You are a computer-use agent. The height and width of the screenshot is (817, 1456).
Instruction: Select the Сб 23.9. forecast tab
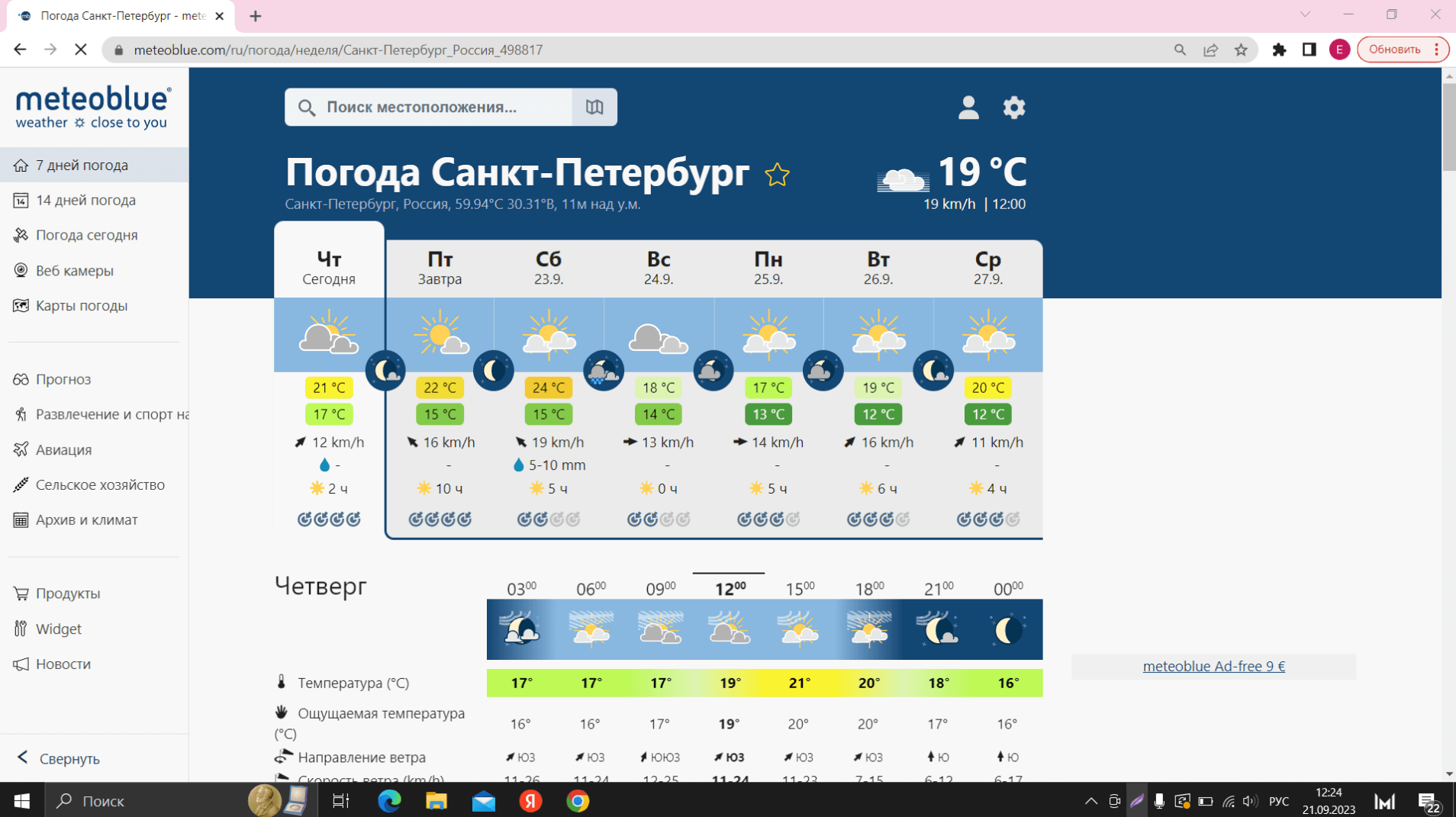pos(548,268)
